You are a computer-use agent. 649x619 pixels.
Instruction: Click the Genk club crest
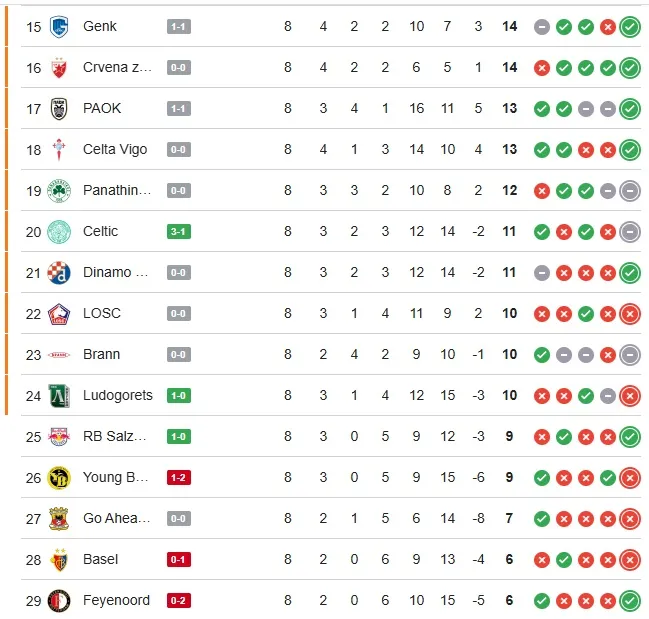60,26
